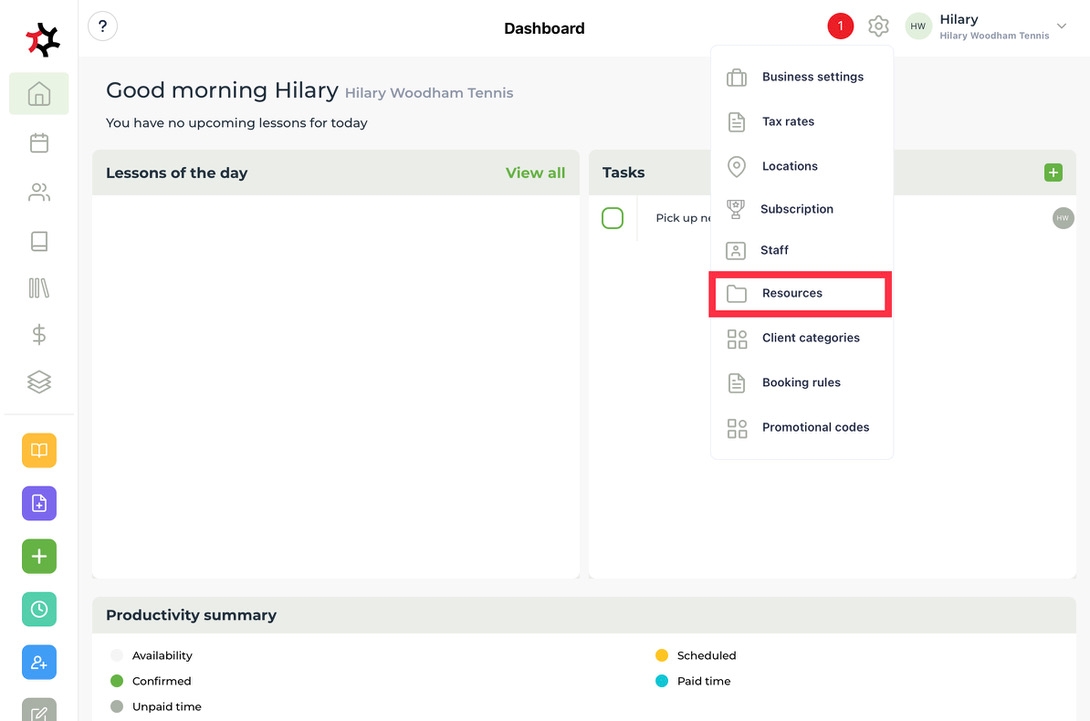The image size is (1090, 721).
Task: Click the purple add document button
Action: 39,504
